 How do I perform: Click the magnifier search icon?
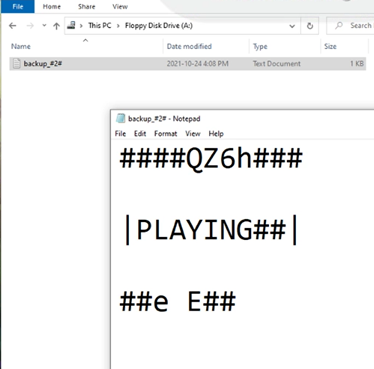pos(339,25)
